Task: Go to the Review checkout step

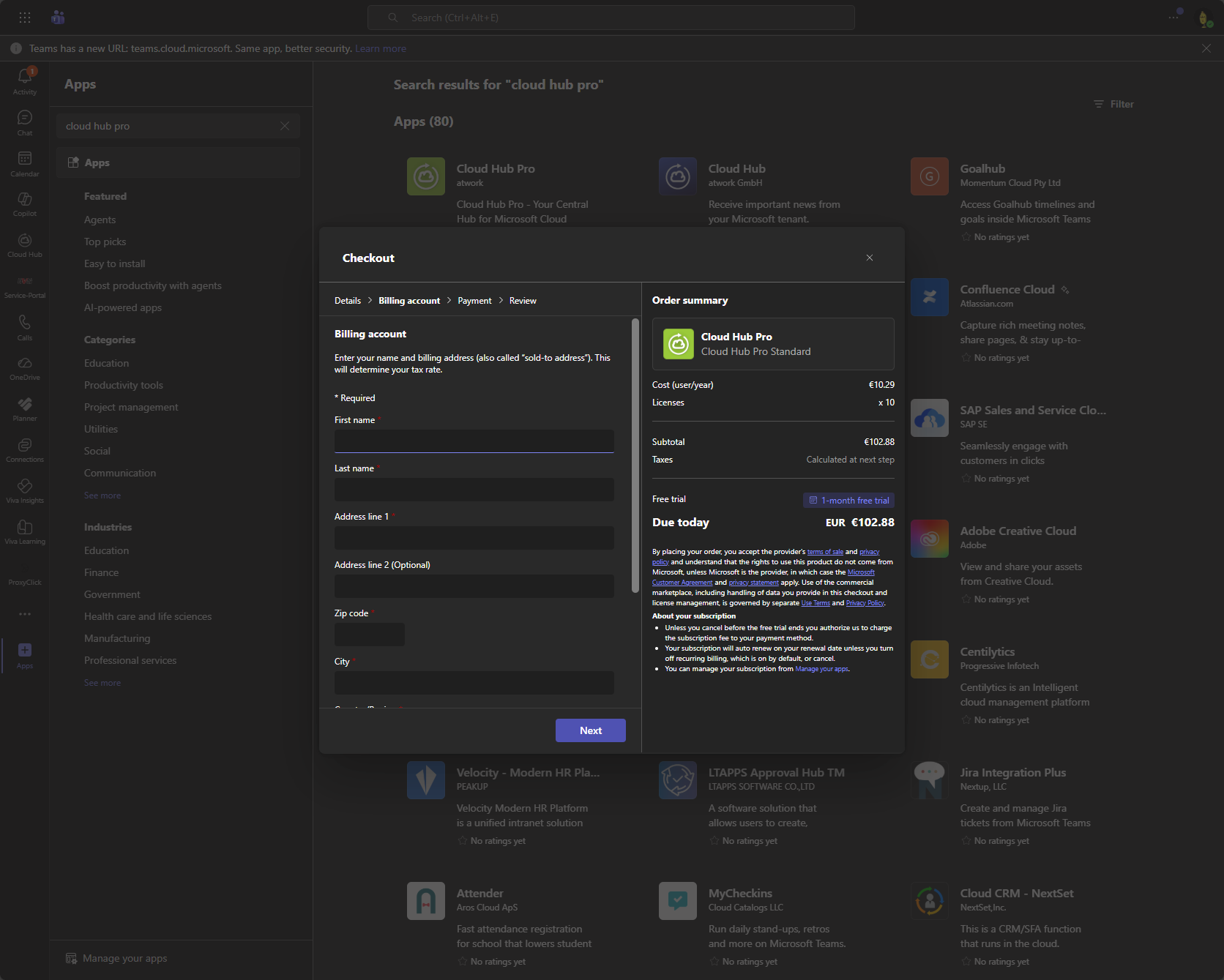Action: (x=523, y=301)
